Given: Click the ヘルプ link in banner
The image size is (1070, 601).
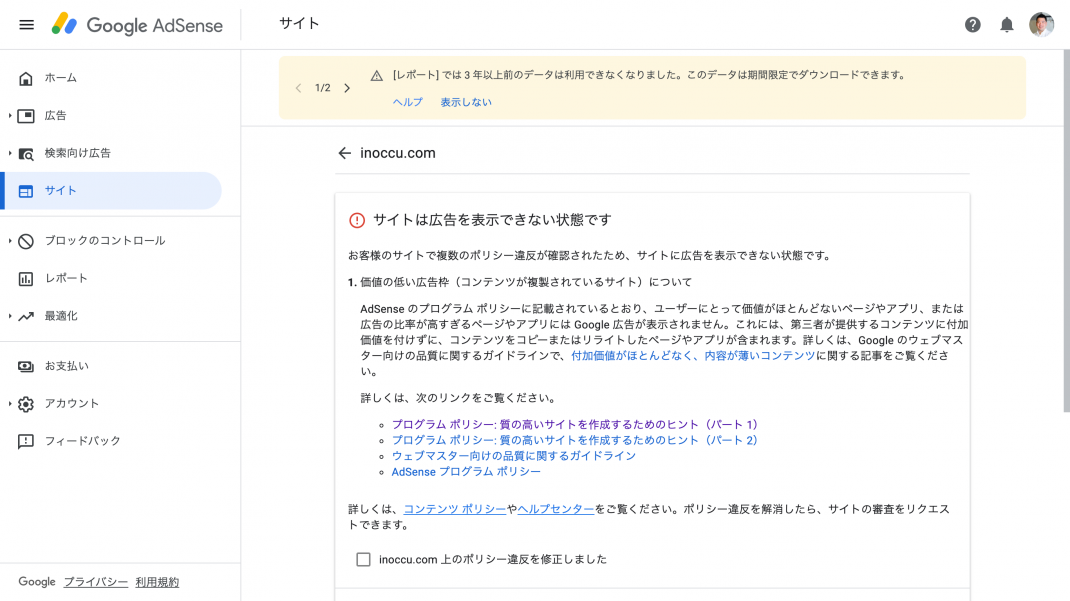Looking at the screenshot, I should (x=407, y=102).
